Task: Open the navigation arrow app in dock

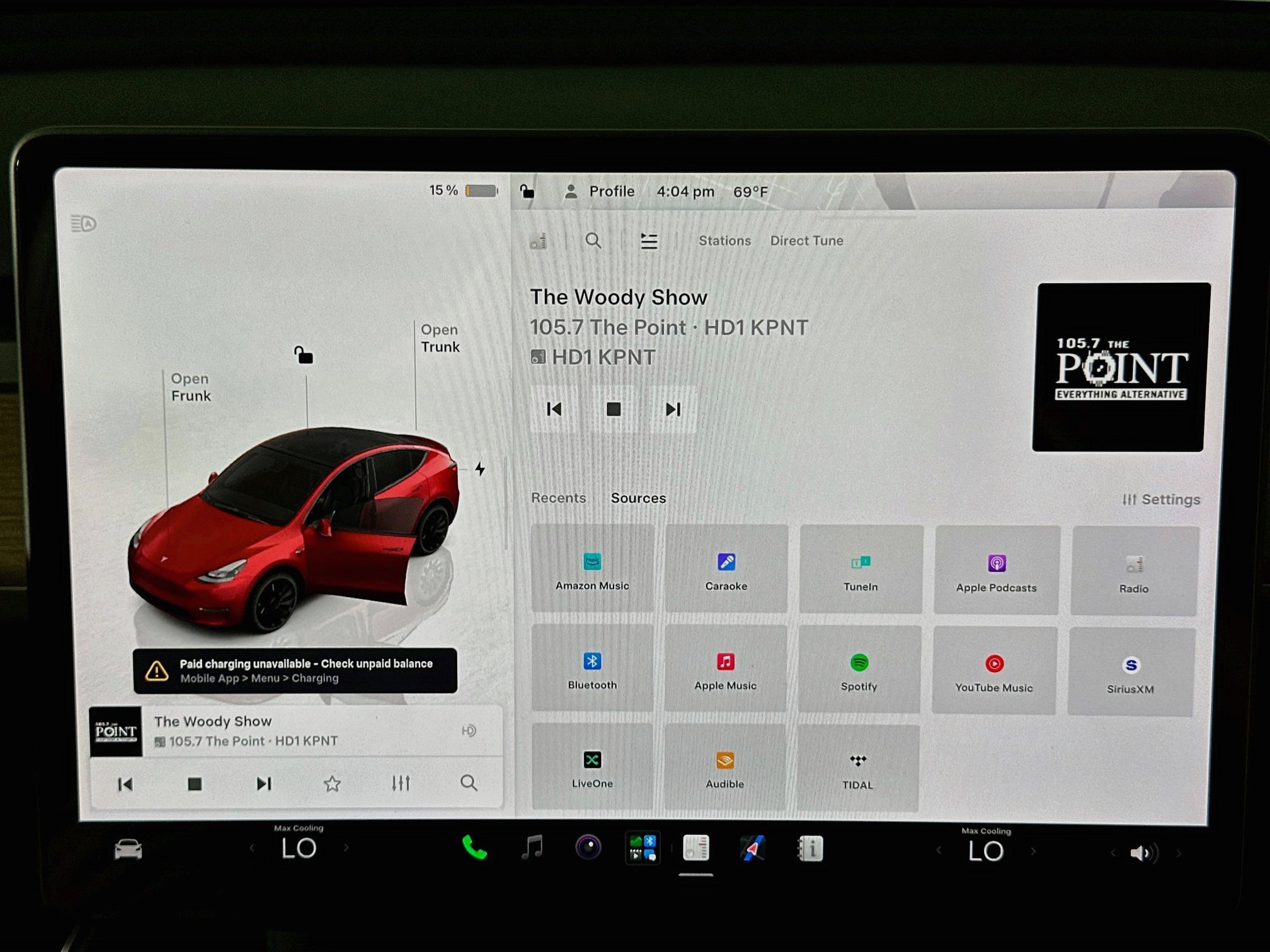Action: 752,849
